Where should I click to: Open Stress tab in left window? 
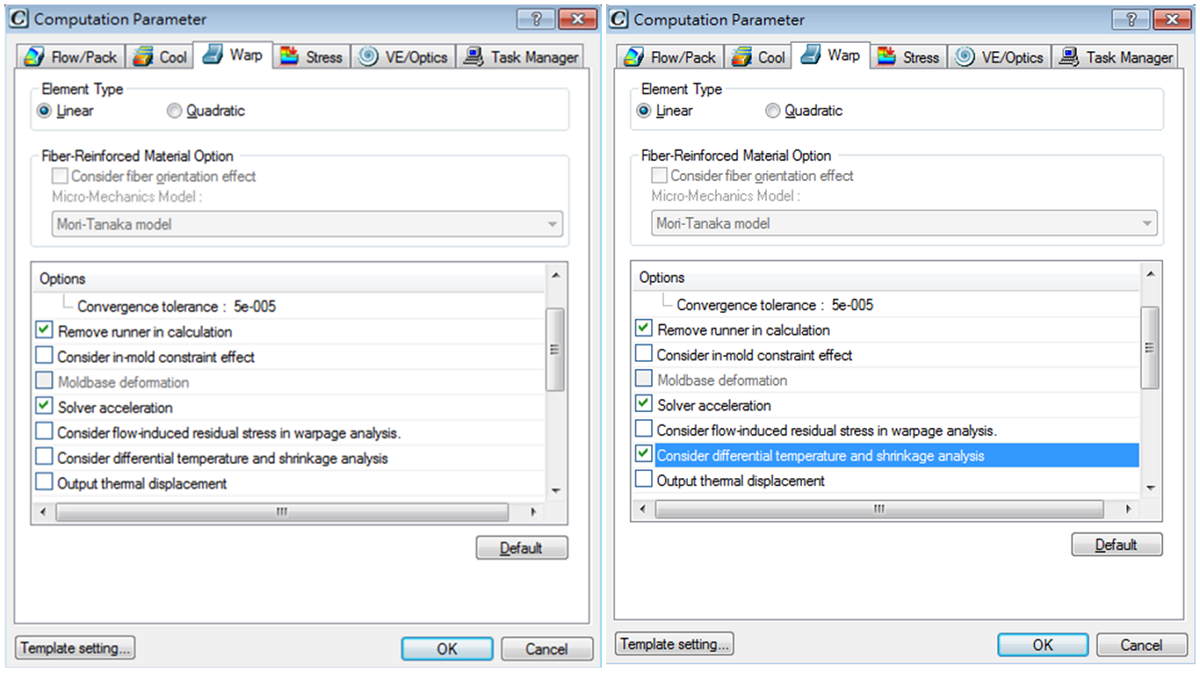click(312, 57)
